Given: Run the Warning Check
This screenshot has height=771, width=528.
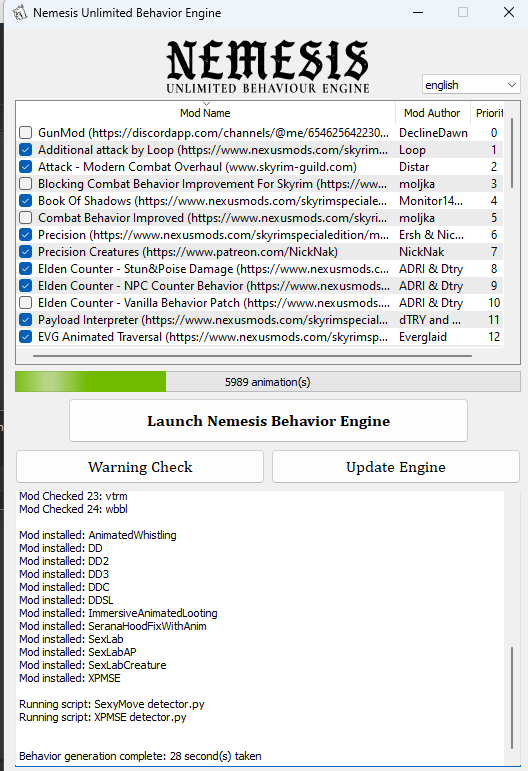Looking at the screenshot, I should [x=140, y=467].
